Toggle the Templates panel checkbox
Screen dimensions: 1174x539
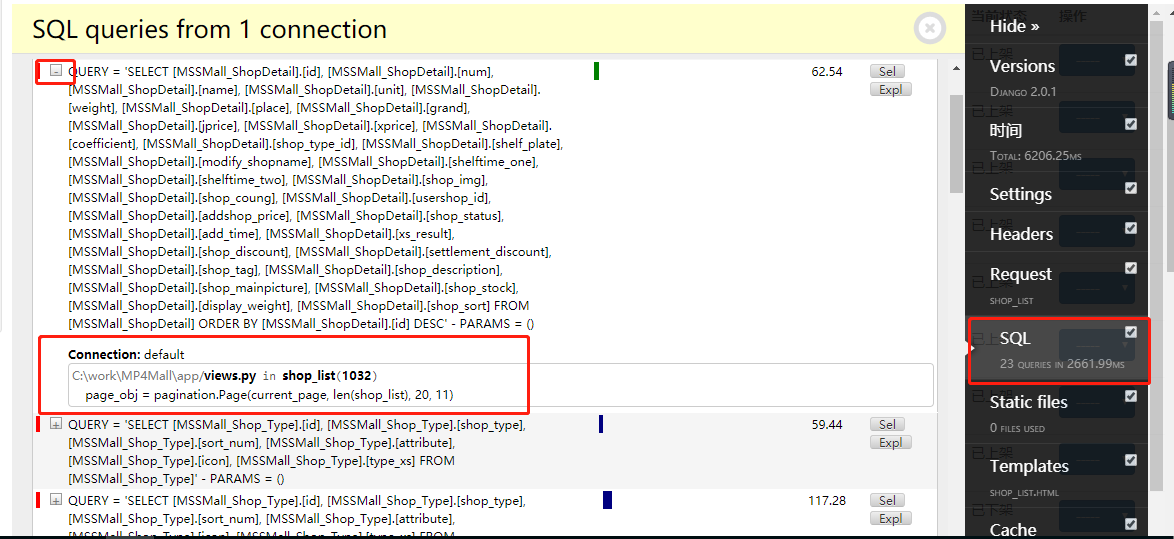click(x=1131, y=459)
